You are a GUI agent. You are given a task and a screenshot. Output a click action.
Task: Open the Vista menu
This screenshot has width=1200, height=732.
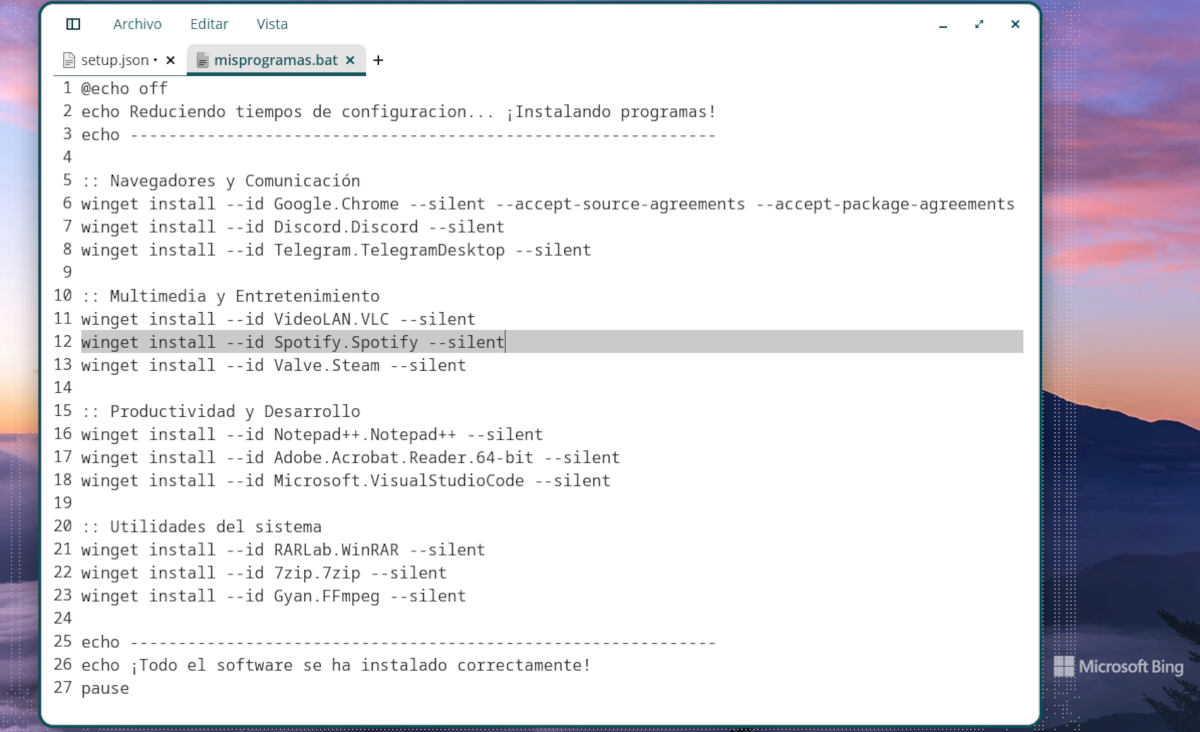pyautogui.click(x=272, y=24)
